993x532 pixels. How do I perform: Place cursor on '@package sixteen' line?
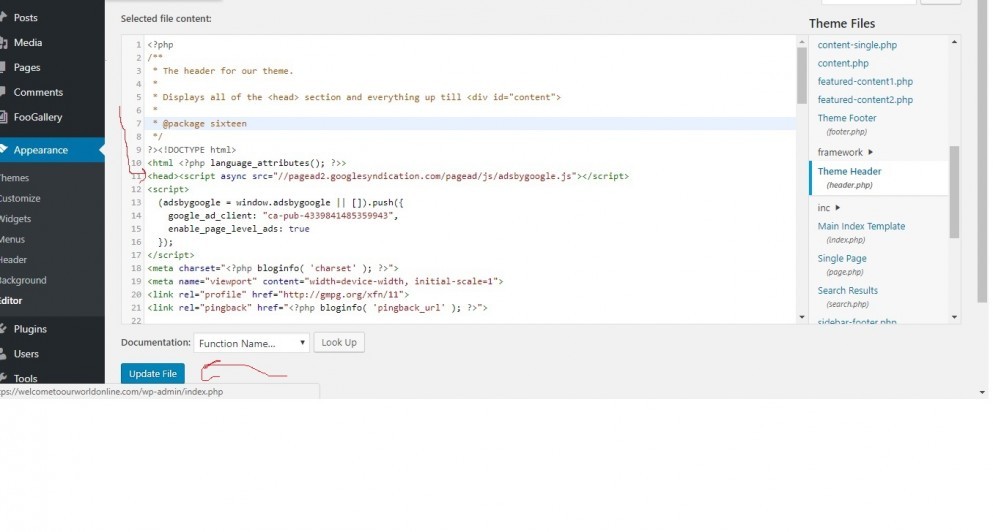point(470,124)
